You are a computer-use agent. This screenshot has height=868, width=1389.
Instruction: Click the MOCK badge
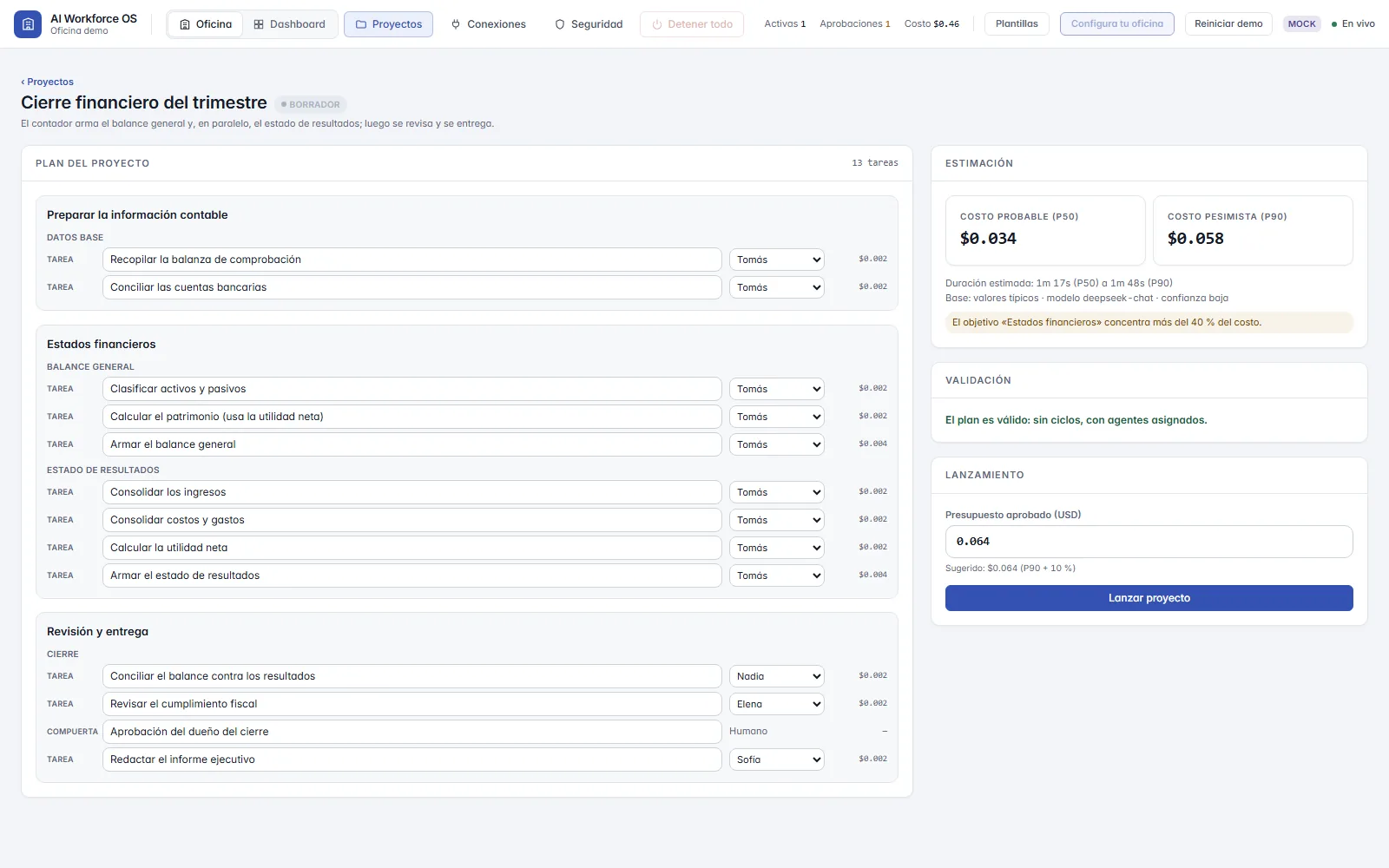pyautogui.click(x=1301, y=24)
